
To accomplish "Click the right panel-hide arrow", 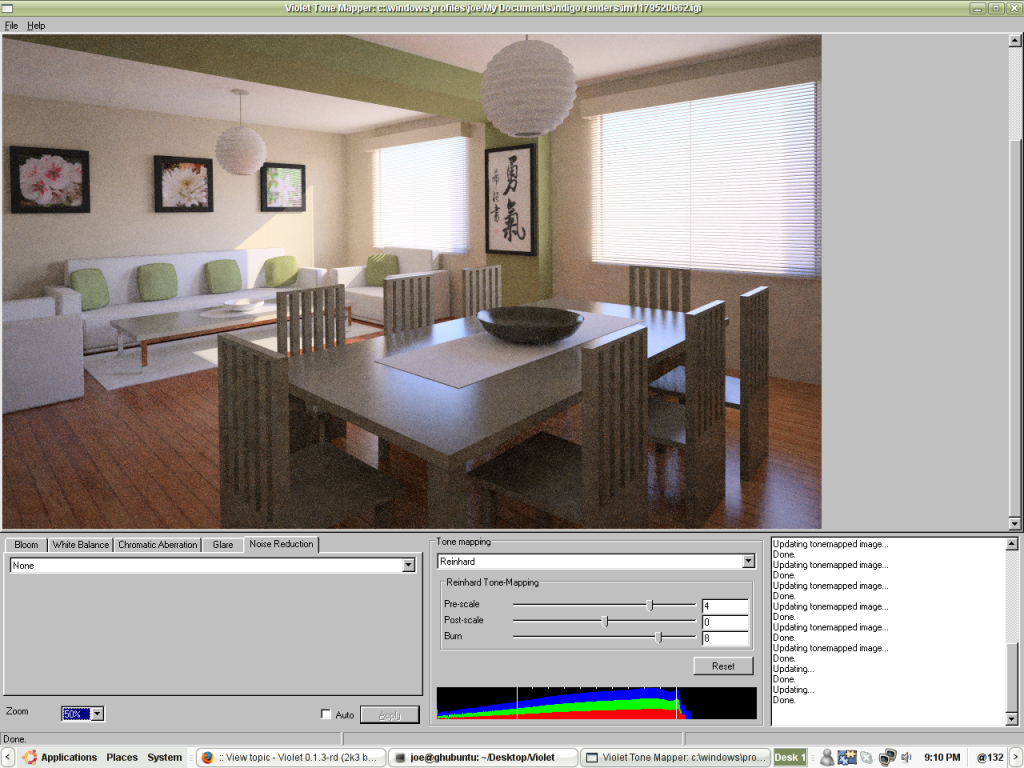I will pos(1016,758).
